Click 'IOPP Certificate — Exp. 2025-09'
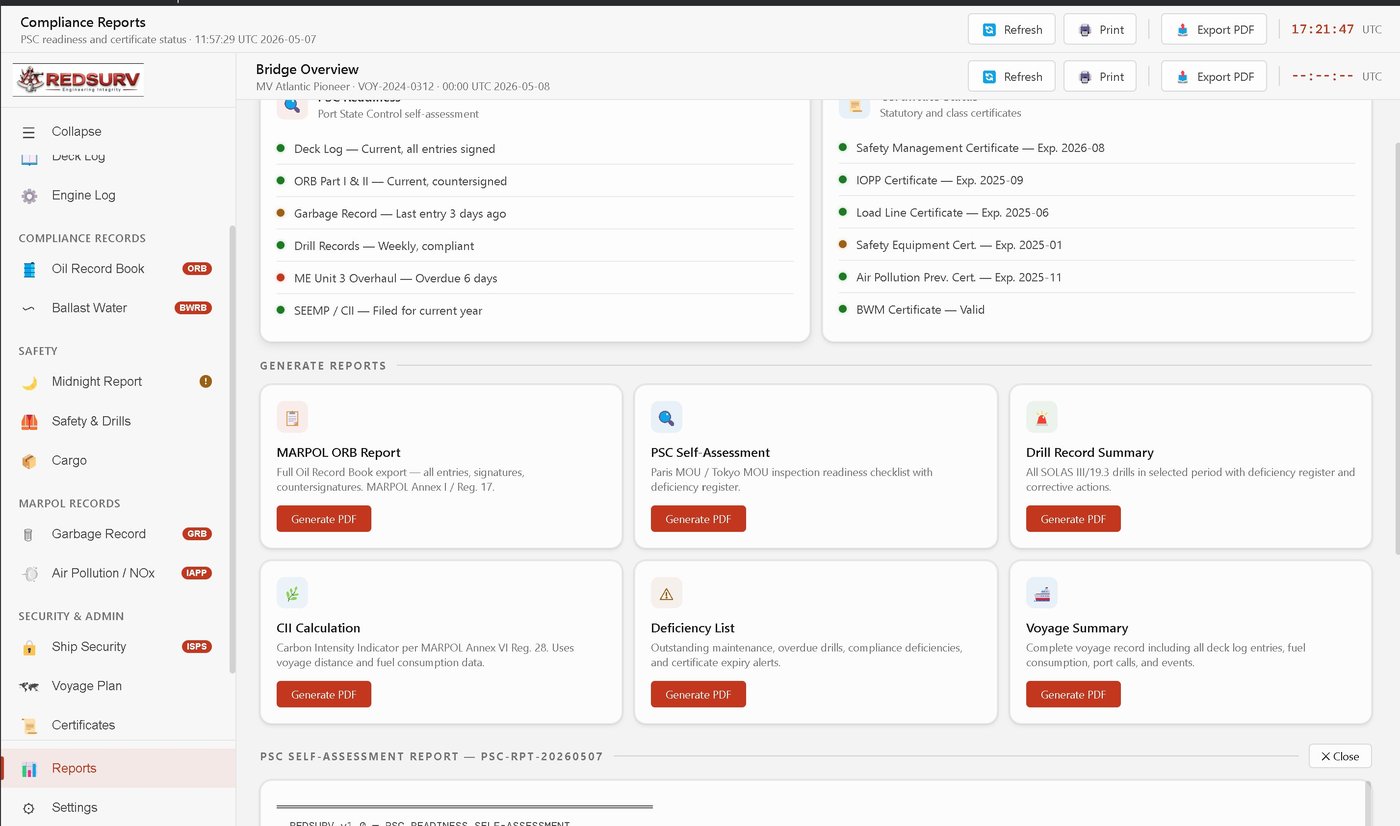The width and height of the screenshot is (1400, 826). (x=1097, y=180)
